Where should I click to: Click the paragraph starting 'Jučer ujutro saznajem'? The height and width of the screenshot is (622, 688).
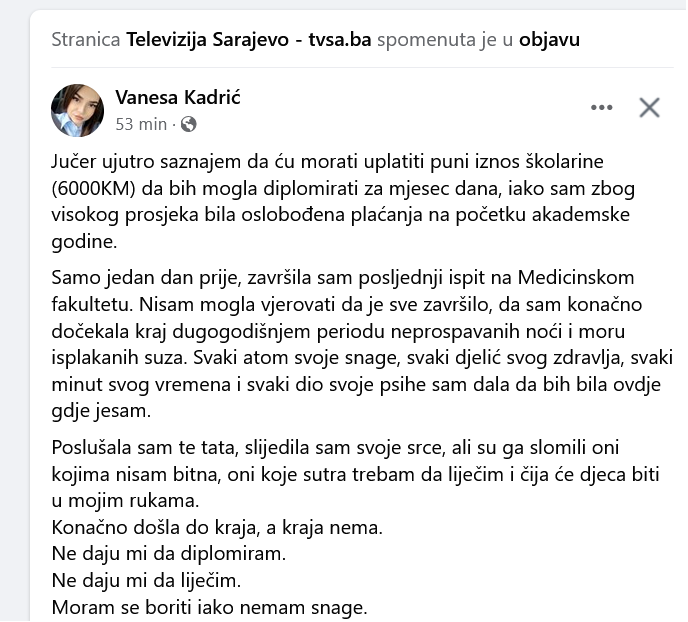(x=340, y=200)
